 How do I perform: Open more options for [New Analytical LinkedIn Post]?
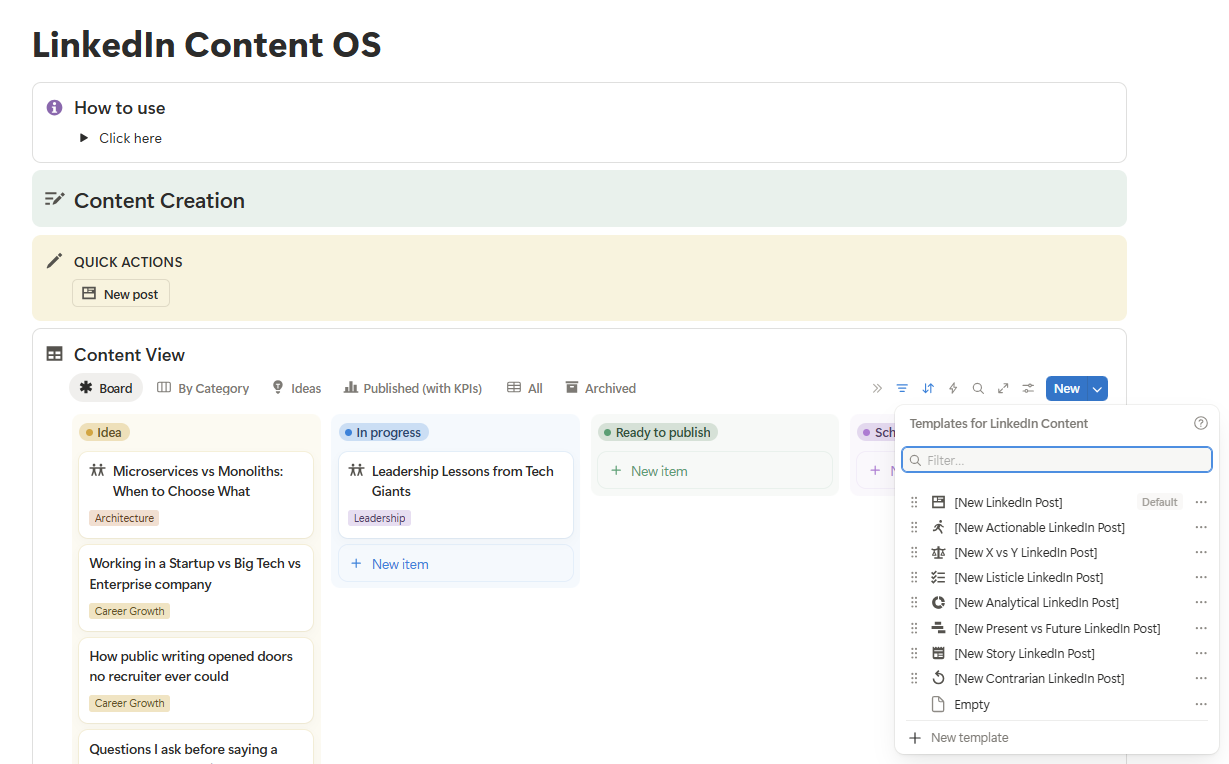pos(1201,603)
